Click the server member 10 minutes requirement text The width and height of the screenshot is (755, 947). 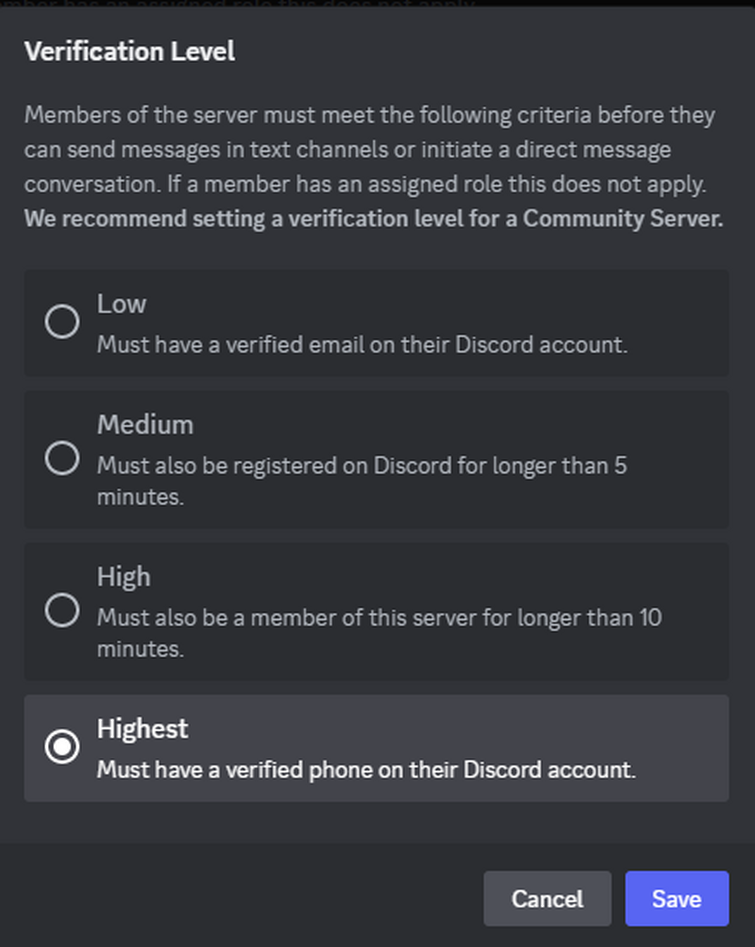(x=378, y=618)
